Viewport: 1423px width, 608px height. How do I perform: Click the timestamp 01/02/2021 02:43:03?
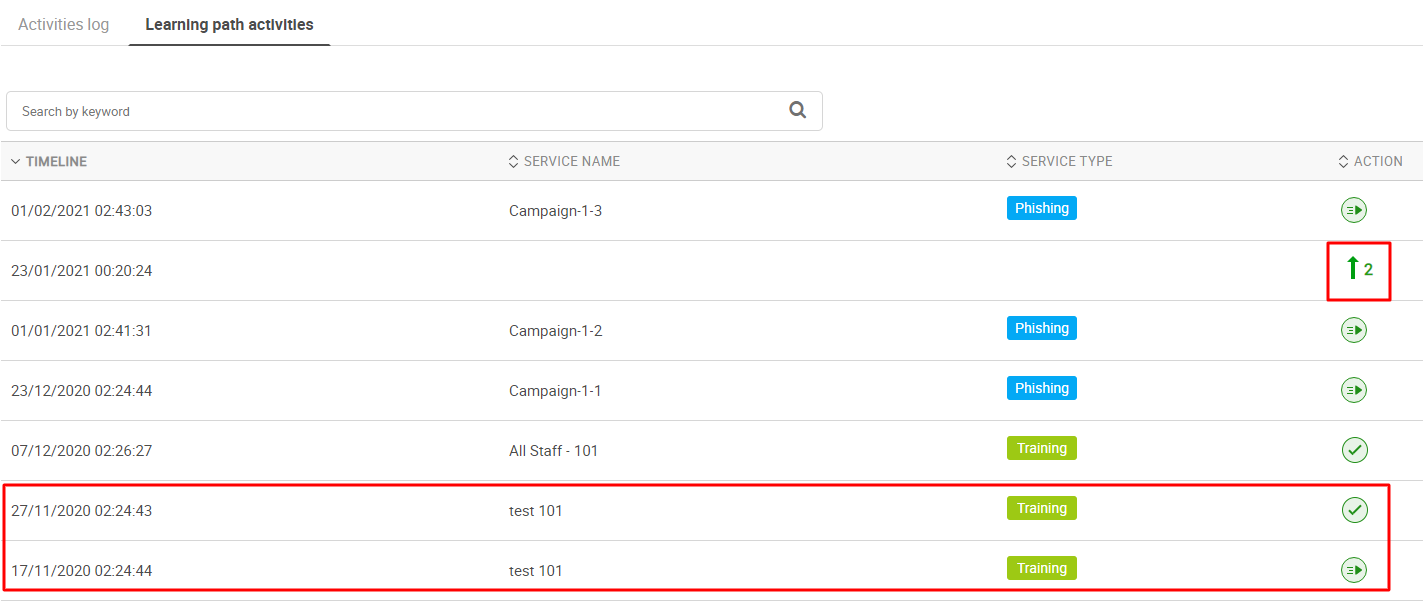(82, 211)
